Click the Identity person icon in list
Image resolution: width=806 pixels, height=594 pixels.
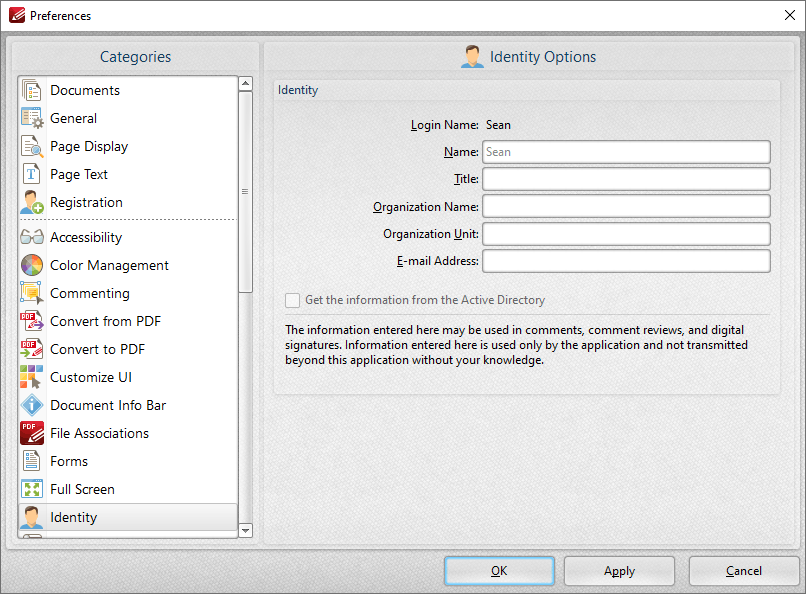[32, 517]
